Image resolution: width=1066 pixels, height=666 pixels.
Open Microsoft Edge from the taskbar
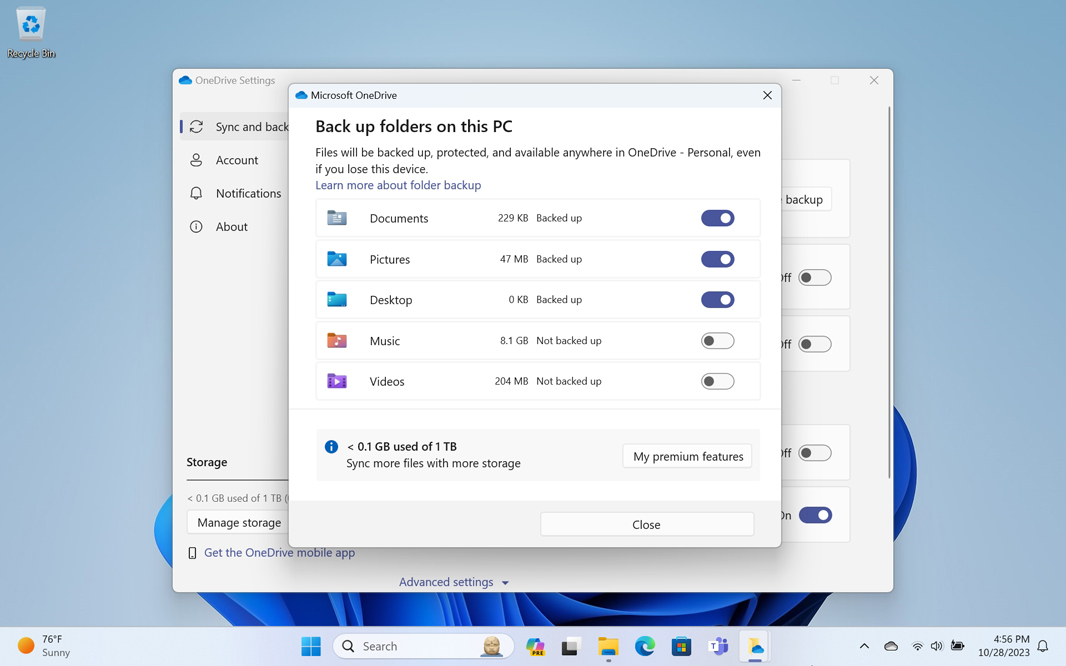(645, 646)
